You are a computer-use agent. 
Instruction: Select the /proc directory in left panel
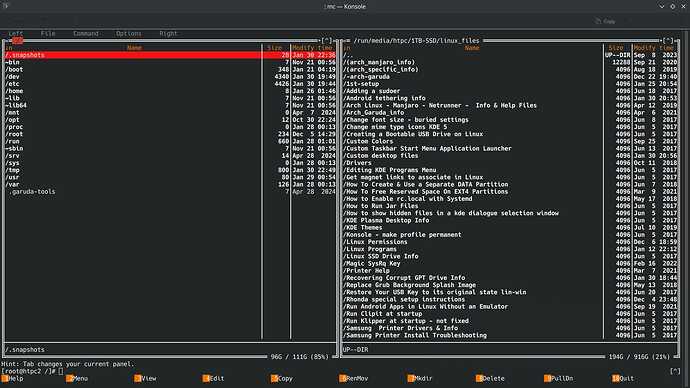170,127
